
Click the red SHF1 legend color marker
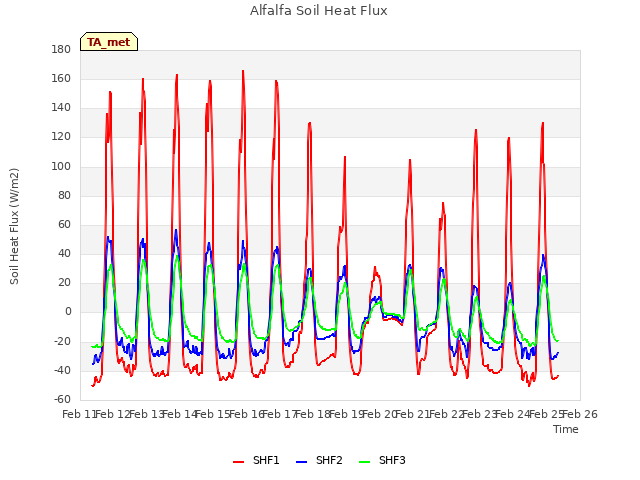238,462
